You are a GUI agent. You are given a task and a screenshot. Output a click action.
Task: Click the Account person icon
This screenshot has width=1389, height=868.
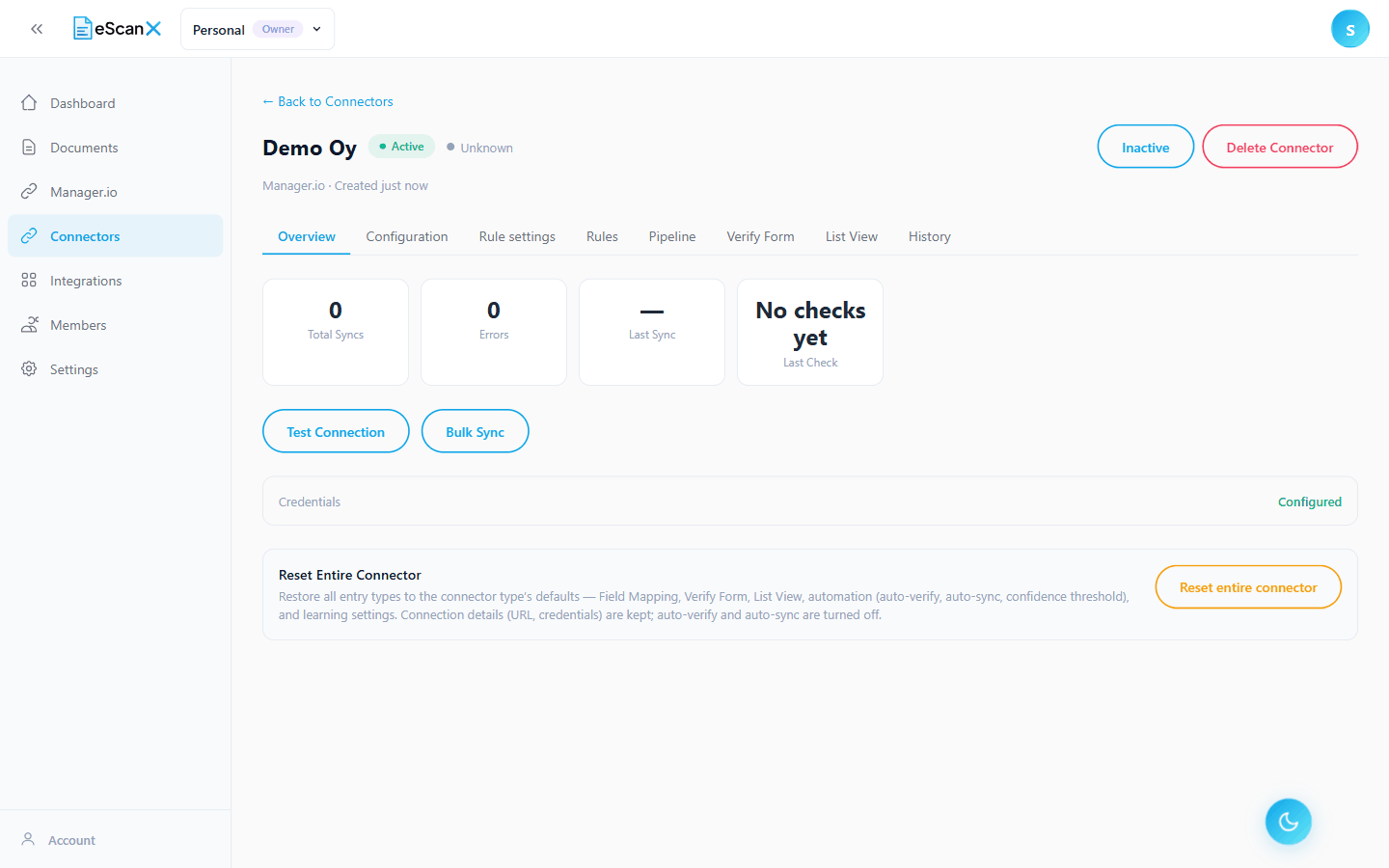pyautogui.click(x=29, y=840)
